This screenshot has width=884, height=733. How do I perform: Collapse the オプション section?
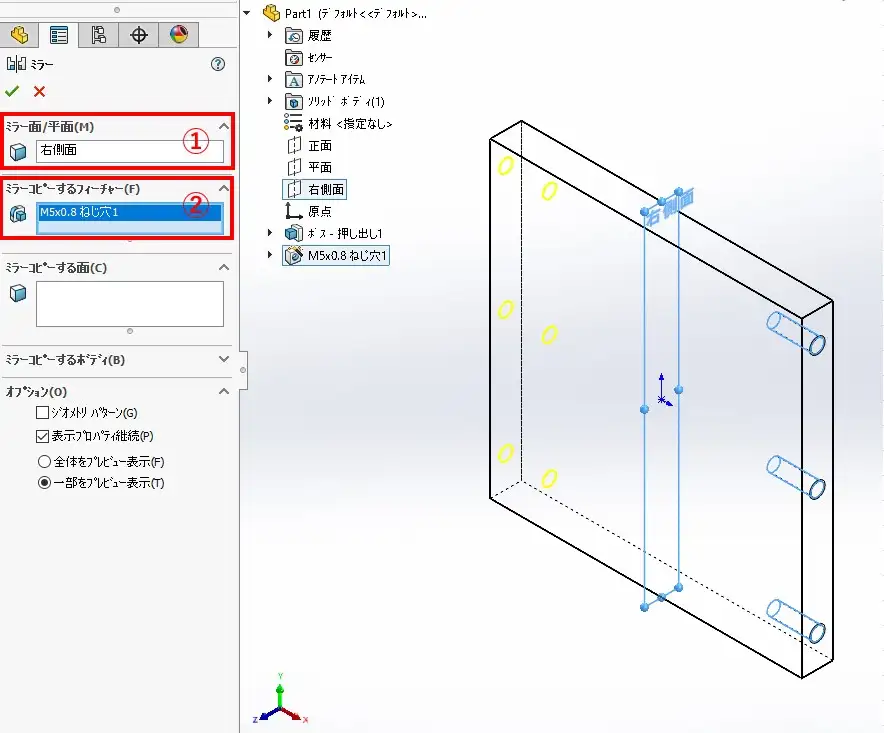click(x=223, y=391)
